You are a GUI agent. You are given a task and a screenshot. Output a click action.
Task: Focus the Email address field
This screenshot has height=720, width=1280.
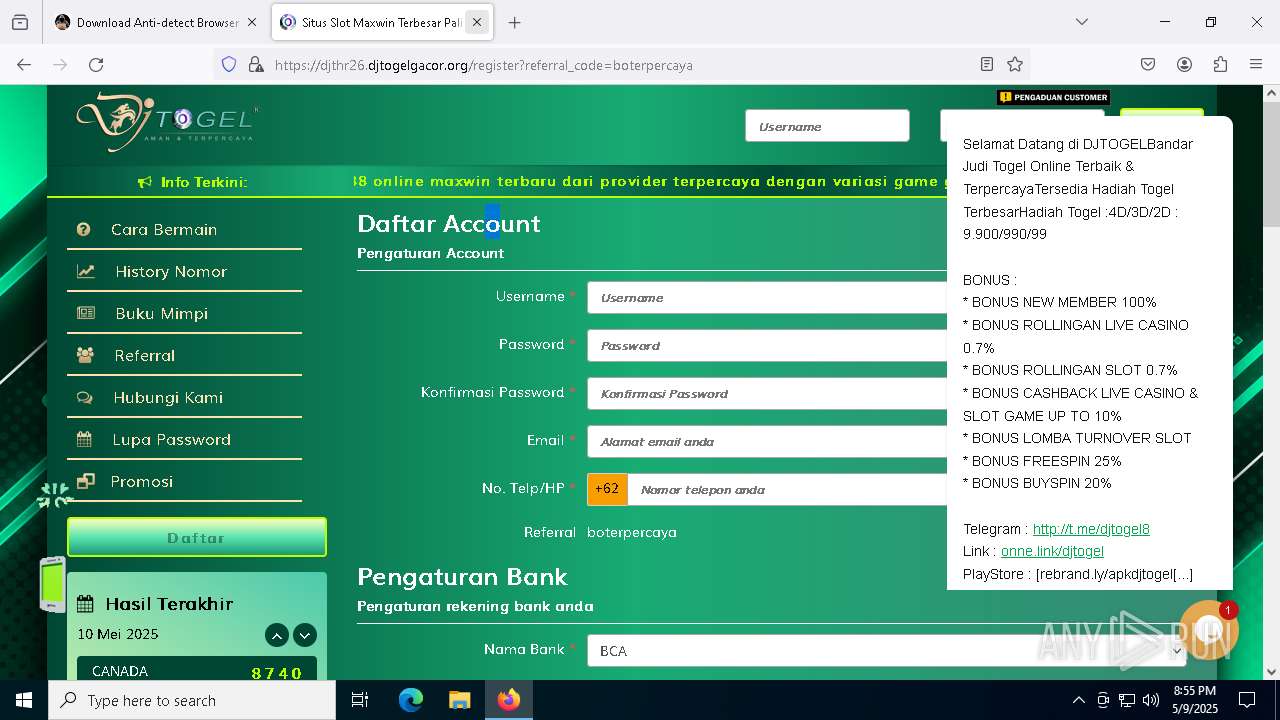[767, 442]
